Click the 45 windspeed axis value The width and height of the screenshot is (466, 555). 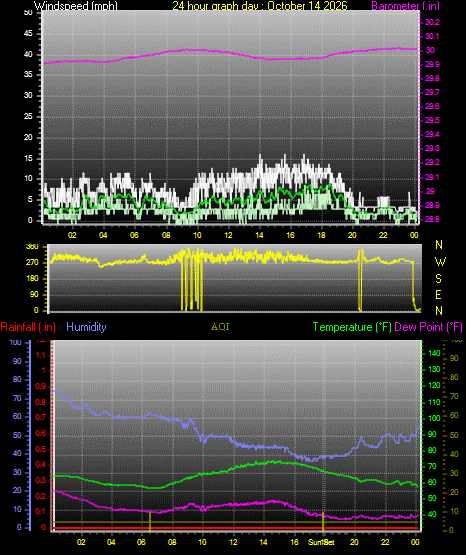(x=28, y=34)
